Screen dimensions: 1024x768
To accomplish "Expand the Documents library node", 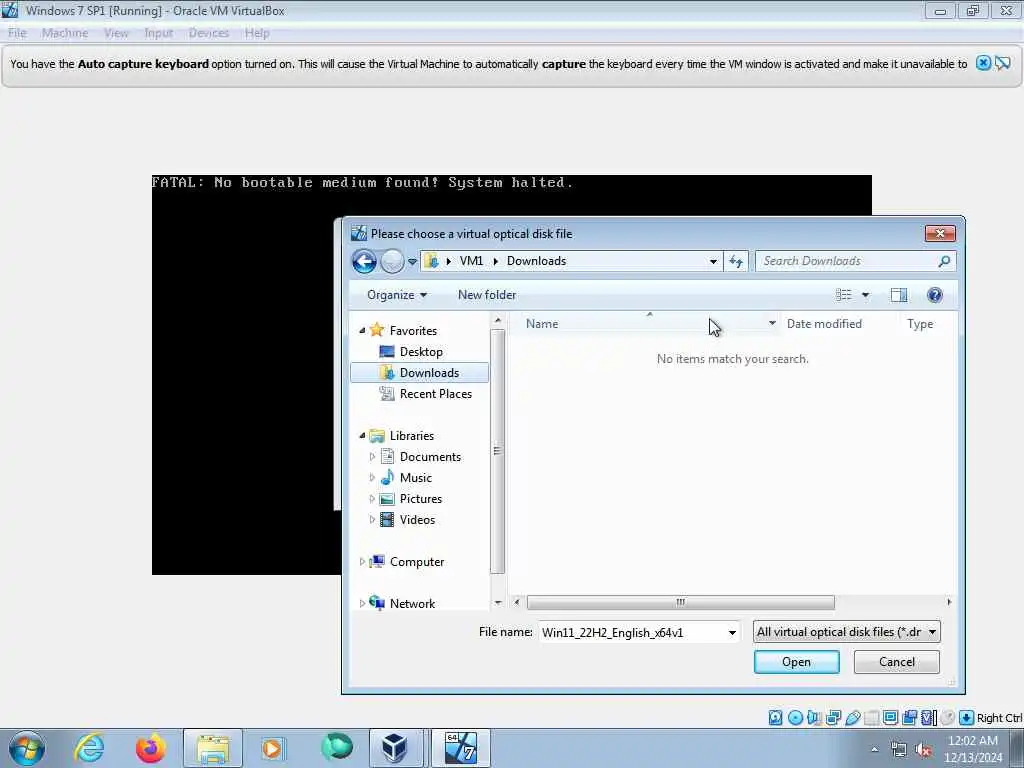I will (x=372, y=456).
